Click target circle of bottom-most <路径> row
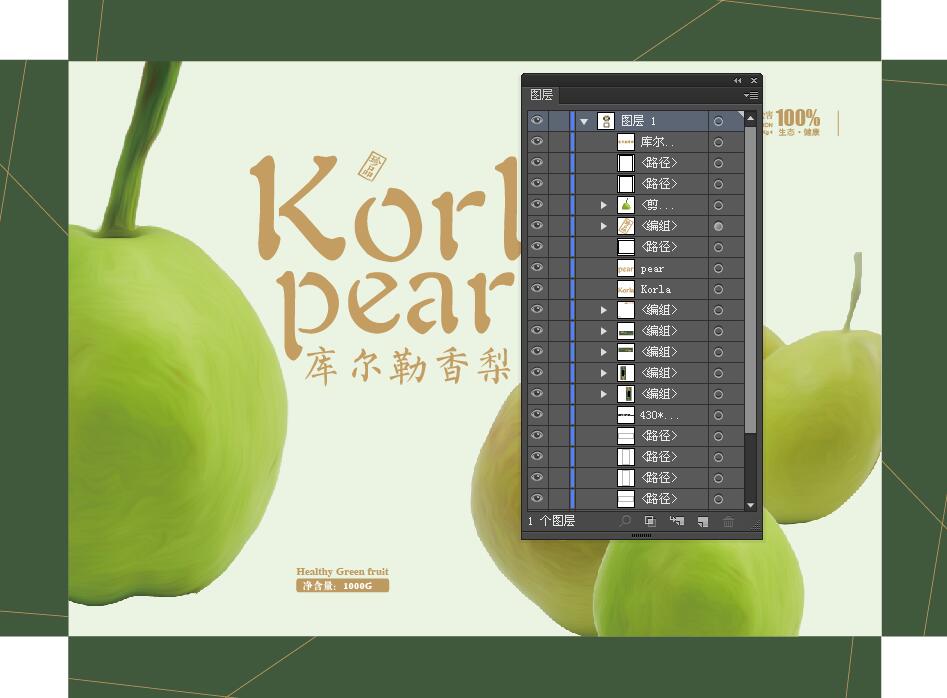The width and height of the screenshot is (947, 698). [x=718, y=499]
